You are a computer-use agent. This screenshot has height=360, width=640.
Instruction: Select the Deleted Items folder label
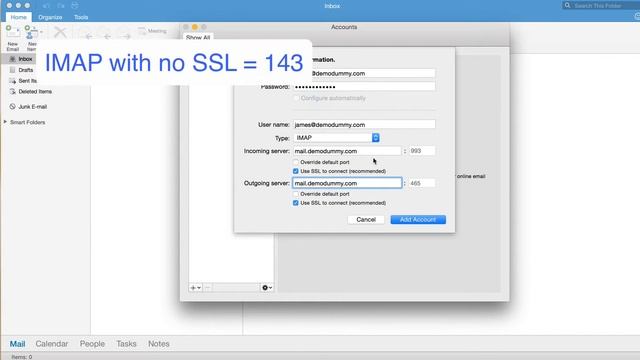tap(35, 91)
